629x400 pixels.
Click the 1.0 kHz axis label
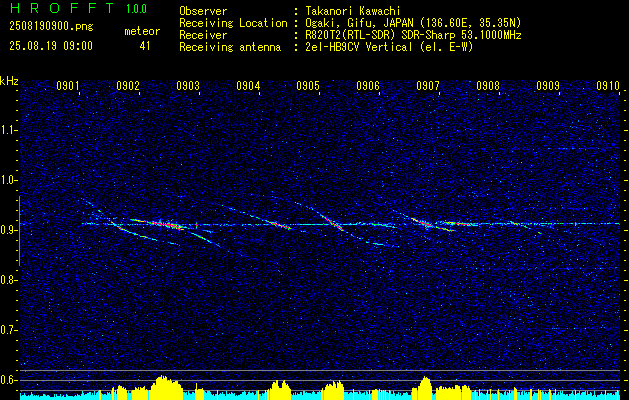click(x=8, y=180)
